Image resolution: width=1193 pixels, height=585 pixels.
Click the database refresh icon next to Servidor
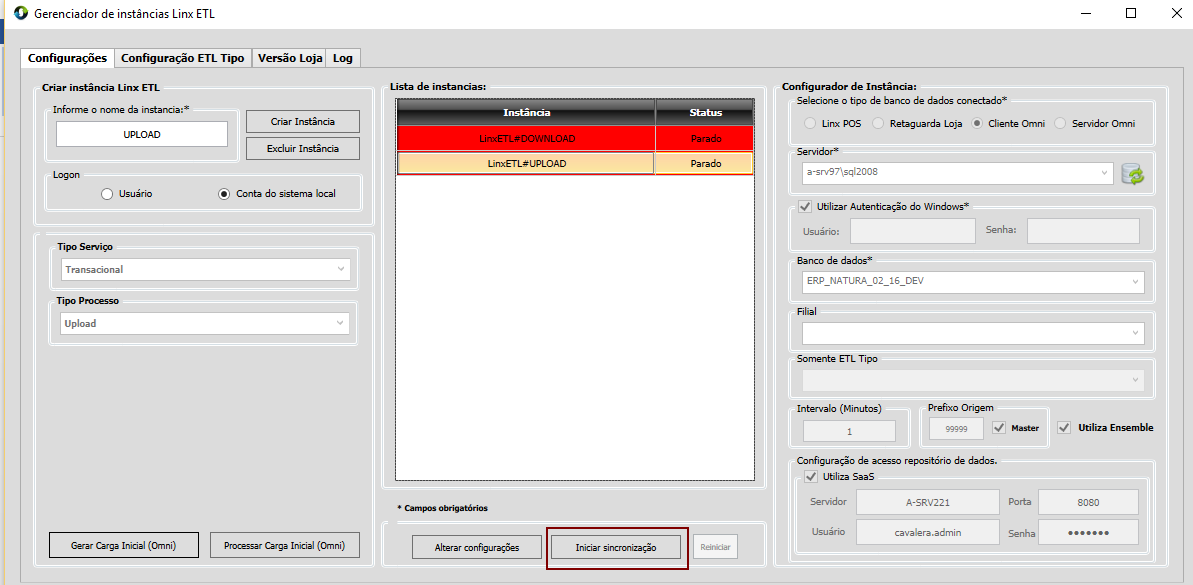(x=1133, y=173)
